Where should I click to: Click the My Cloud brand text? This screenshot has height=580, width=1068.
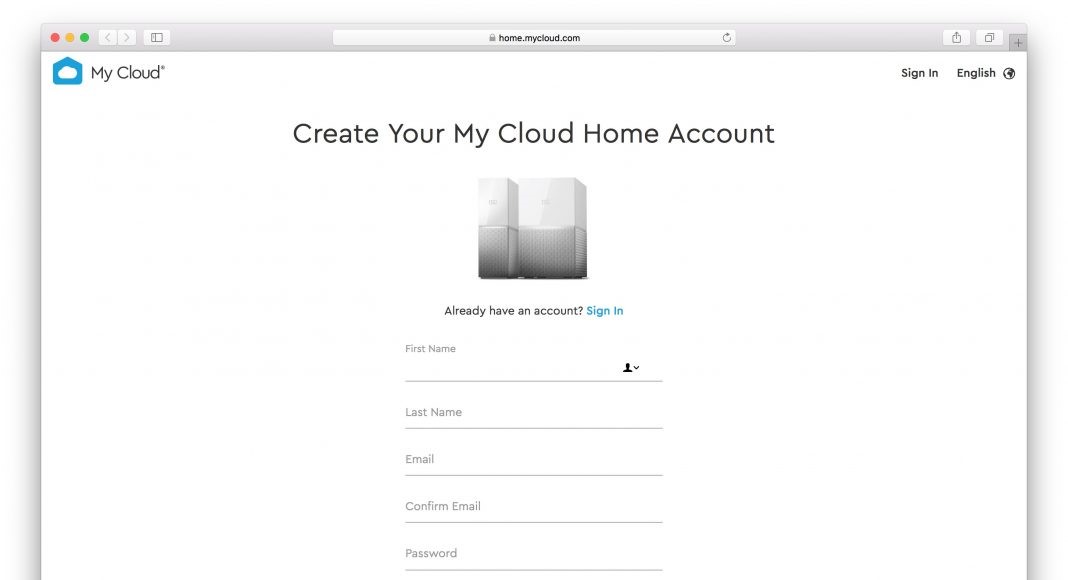(128, 73)
